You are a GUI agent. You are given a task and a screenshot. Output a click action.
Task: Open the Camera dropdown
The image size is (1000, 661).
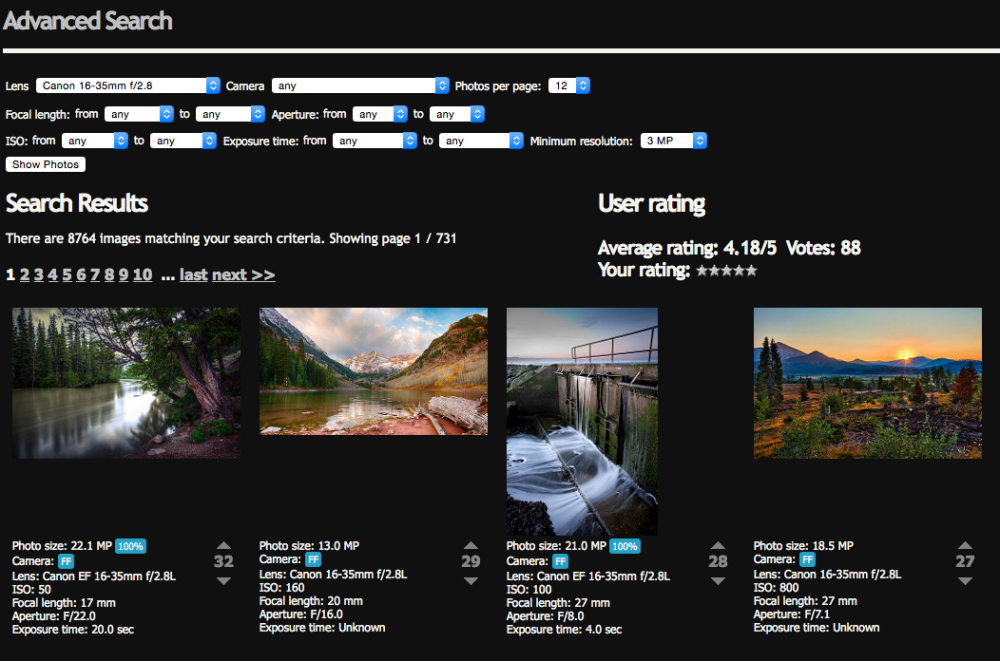(360, 85)
